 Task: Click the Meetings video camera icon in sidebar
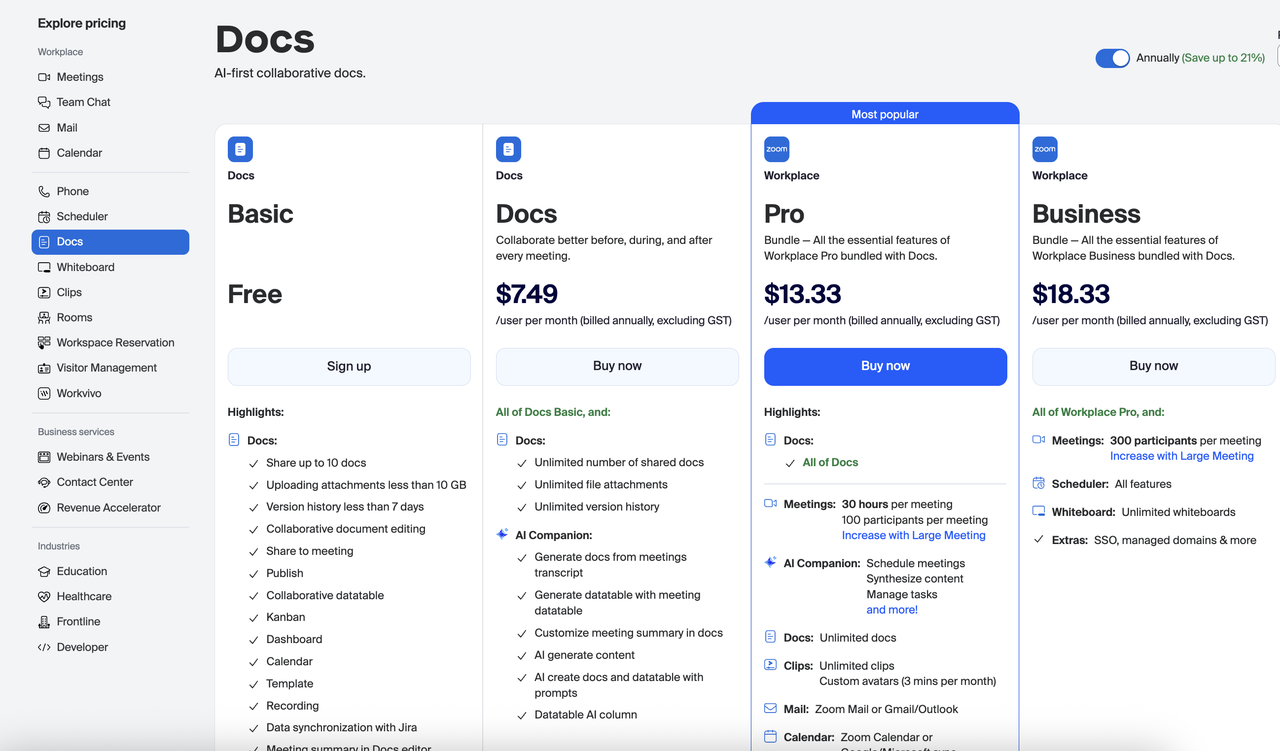pos(44,77)
